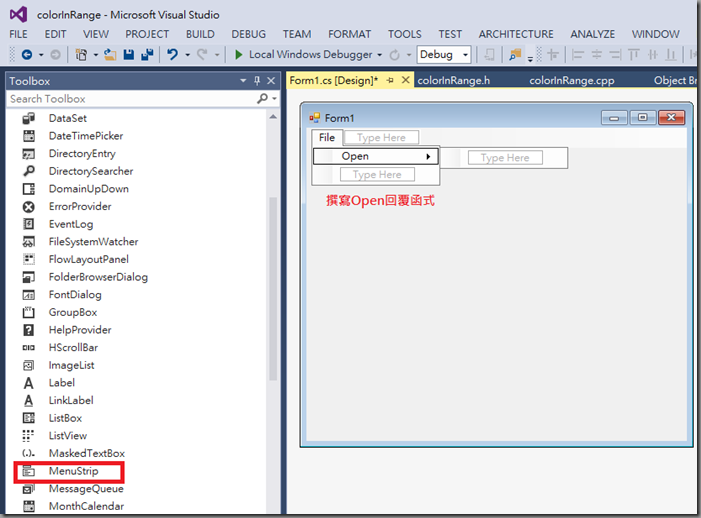The width and height of the screenshot is (701, 518).
Task: Expand the Toolbox search options arrow
Action: click(x=274, y=98)
